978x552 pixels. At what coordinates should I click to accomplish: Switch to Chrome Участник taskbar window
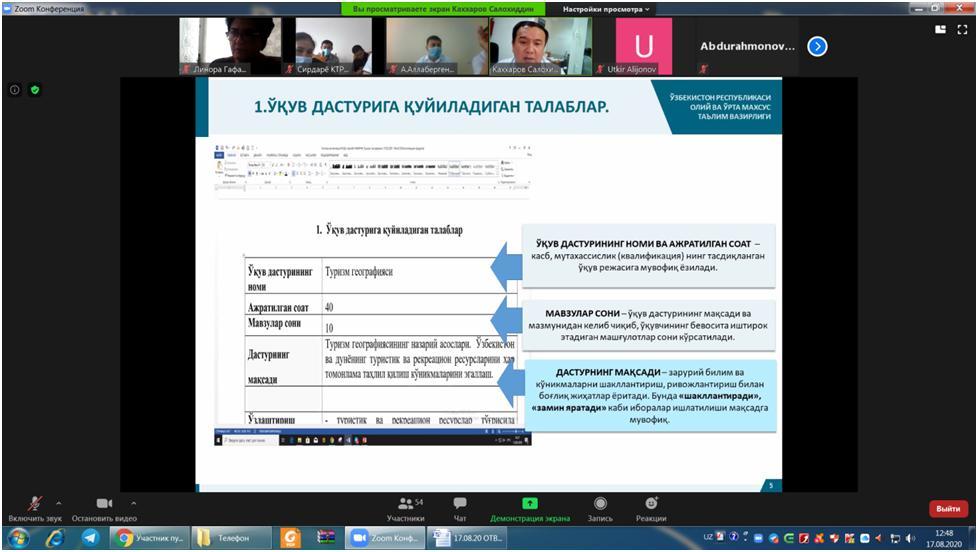click(x=150, y=538)
